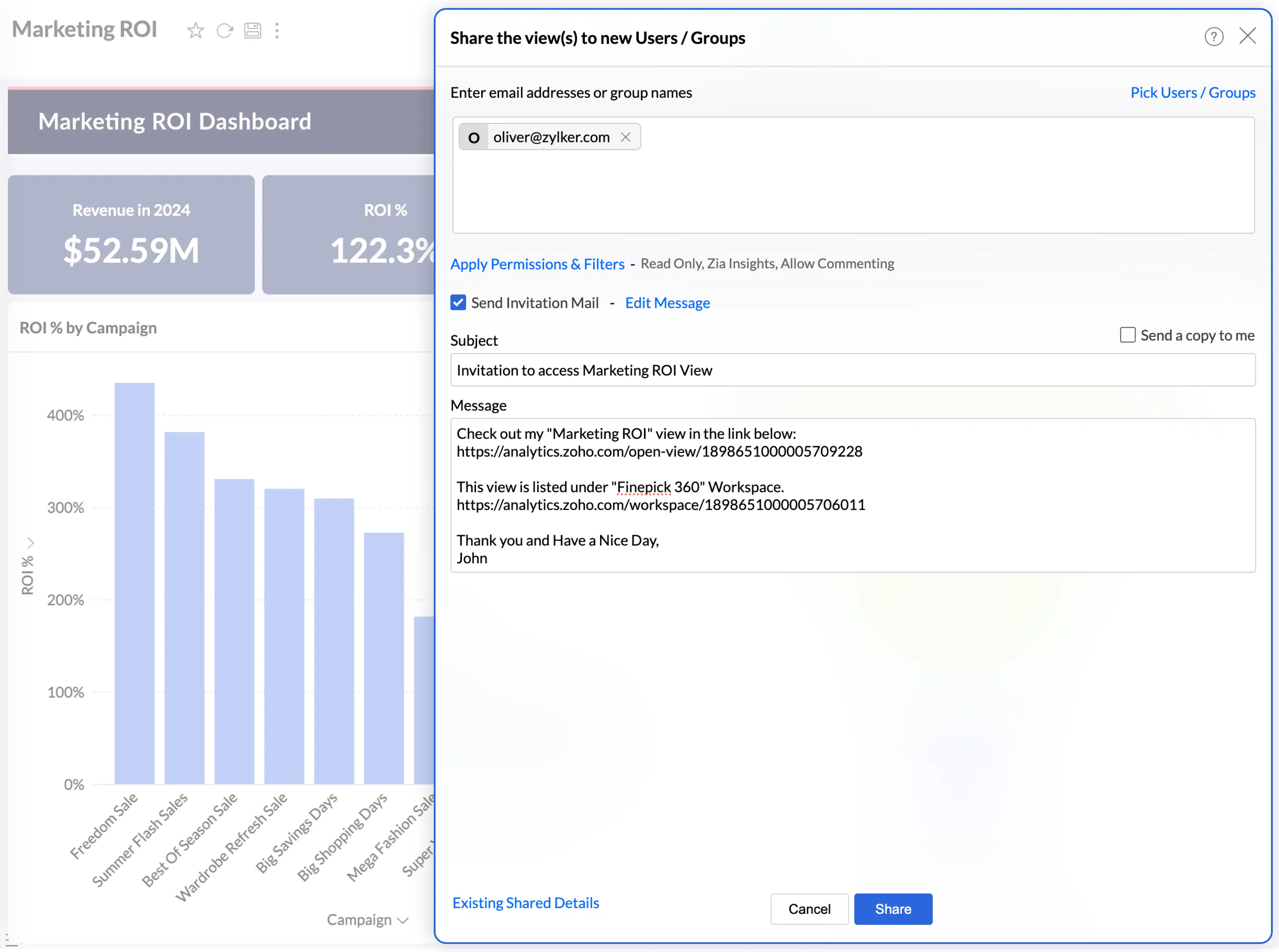1279x952 pixels.
Task: Click the Edit Message link
Action: (667, 302)
